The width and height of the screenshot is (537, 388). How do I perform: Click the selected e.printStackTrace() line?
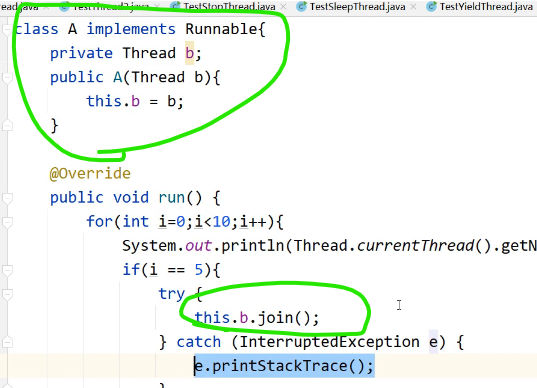point(284,366)
